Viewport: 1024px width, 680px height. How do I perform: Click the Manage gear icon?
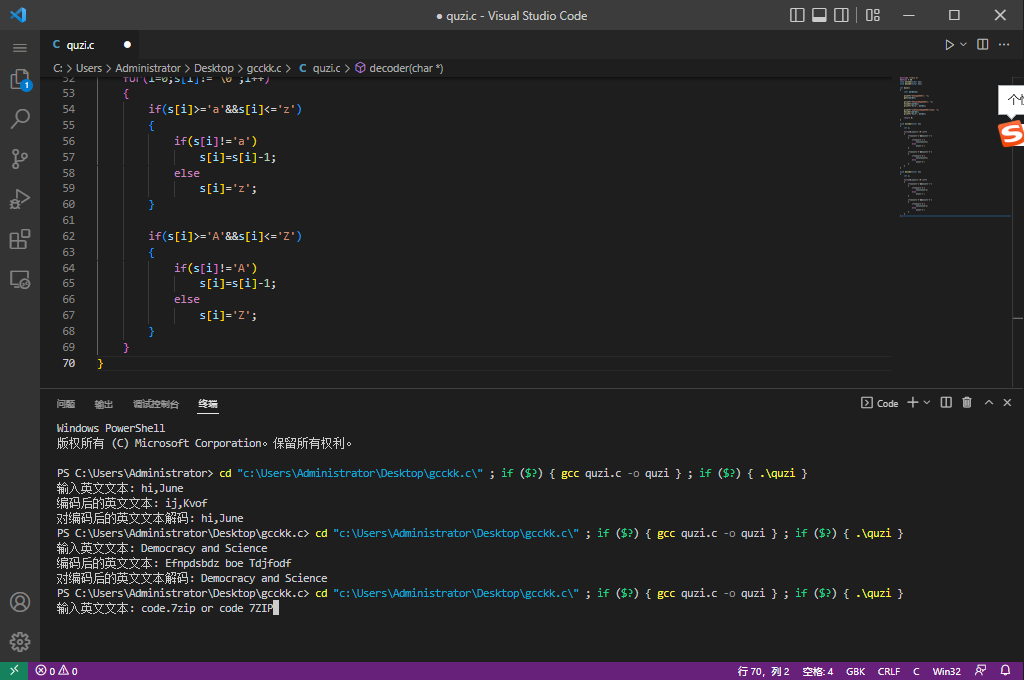[x=19, y=641]
